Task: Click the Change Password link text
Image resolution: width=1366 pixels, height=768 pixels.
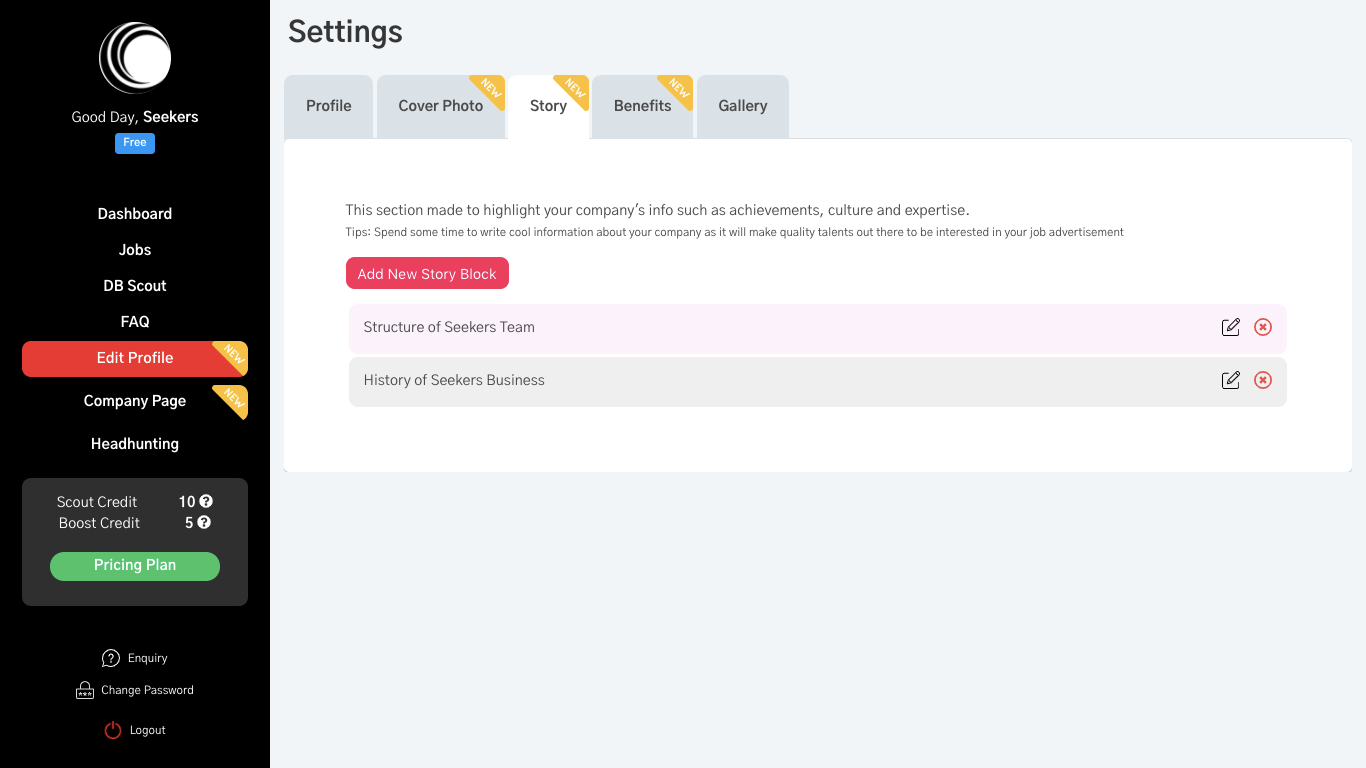Action: click(x=147, y=690)
